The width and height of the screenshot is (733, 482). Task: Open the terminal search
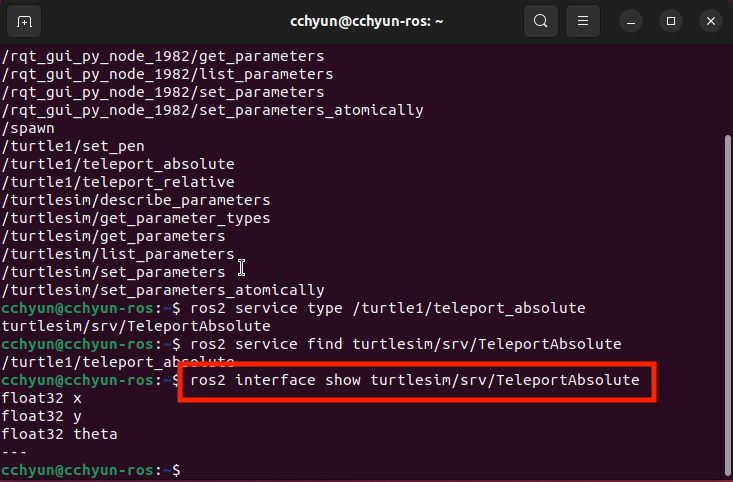click(541, 21)
